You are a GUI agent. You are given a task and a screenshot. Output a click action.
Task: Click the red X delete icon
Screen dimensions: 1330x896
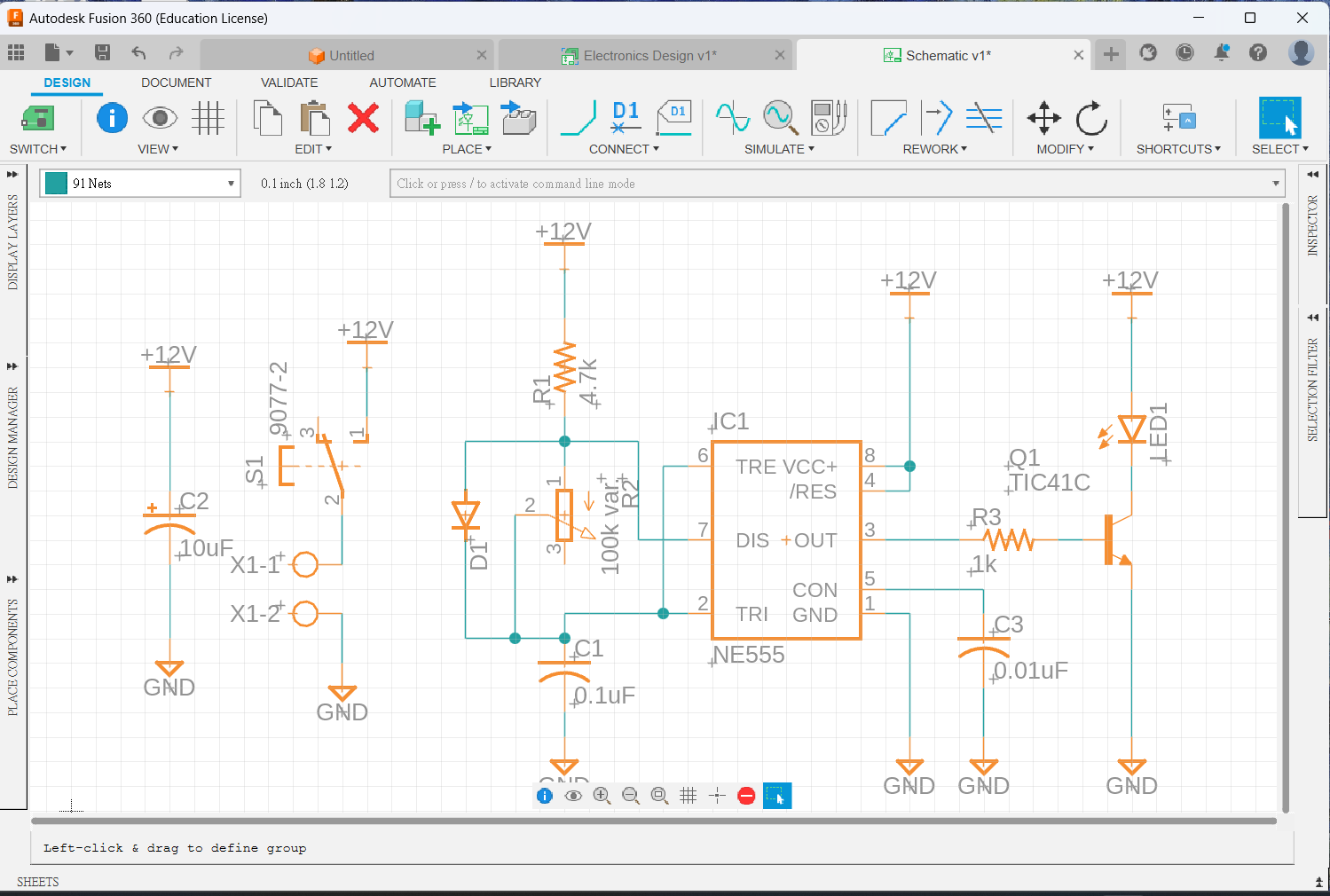[x=363, y=118]
